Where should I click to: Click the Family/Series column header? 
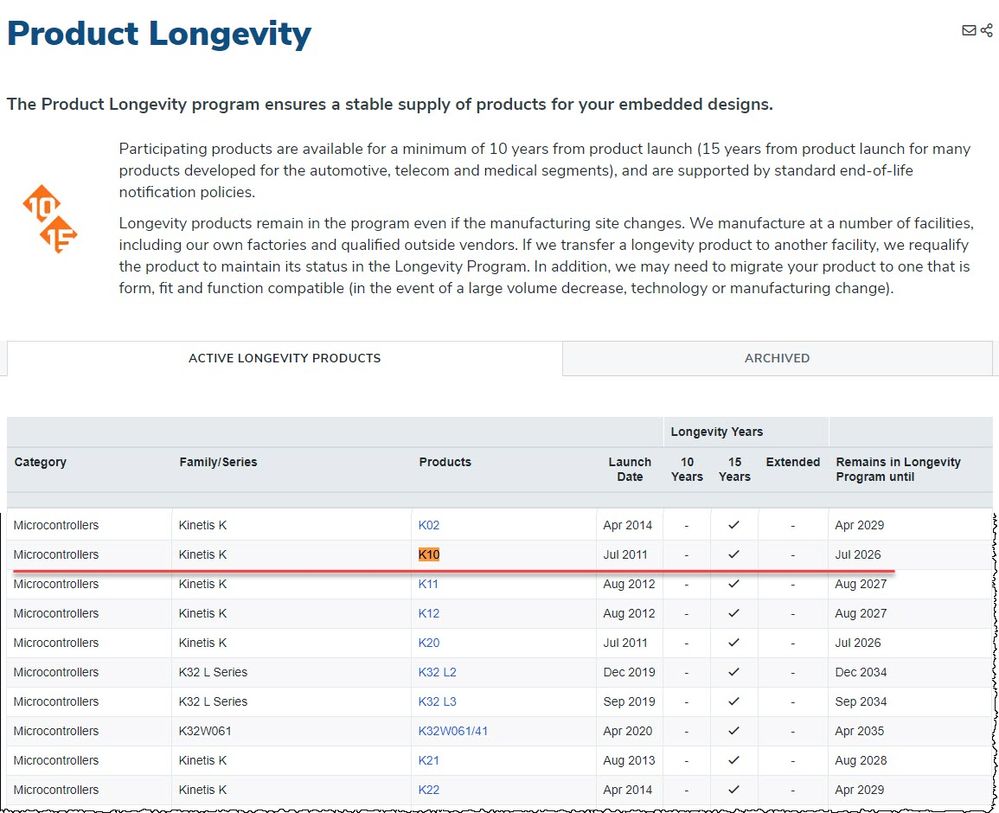(x=218, y=462)
